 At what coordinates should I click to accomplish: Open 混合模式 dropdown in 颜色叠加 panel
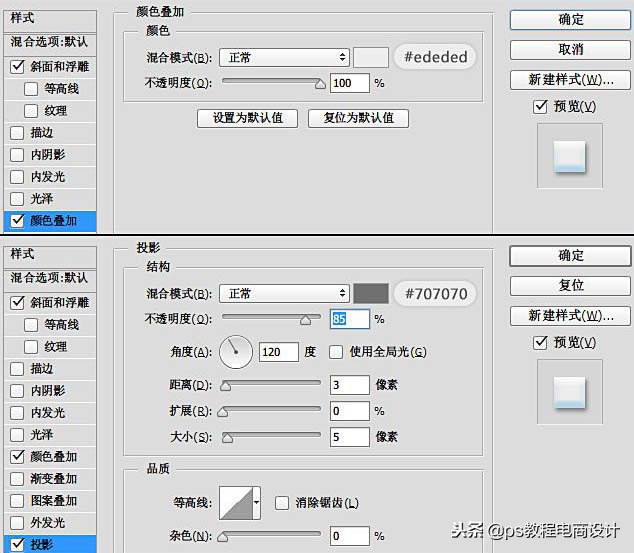pyautogui.click(x=284, y=57)
